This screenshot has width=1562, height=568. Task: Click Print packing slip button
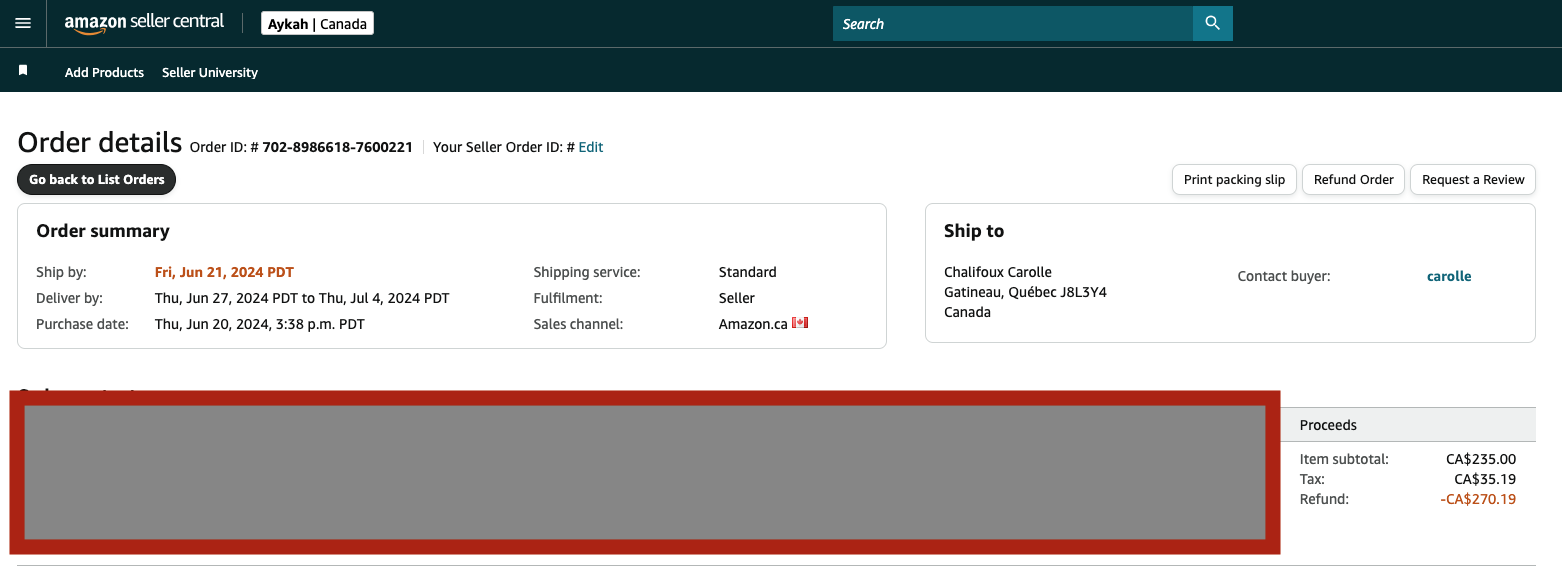pos(1234,179)
